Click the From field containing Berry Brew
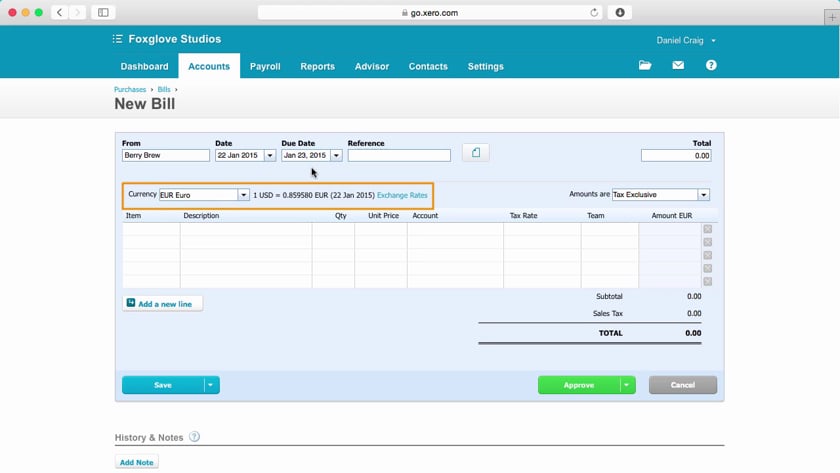Image resolution: width=840 pixels, height=473 pixels. point(166,155)
